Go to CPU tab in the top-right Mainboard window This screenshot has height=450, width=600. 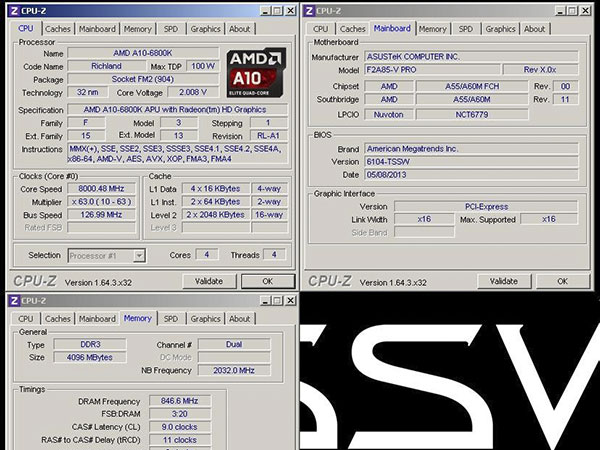tap(322, 29)
